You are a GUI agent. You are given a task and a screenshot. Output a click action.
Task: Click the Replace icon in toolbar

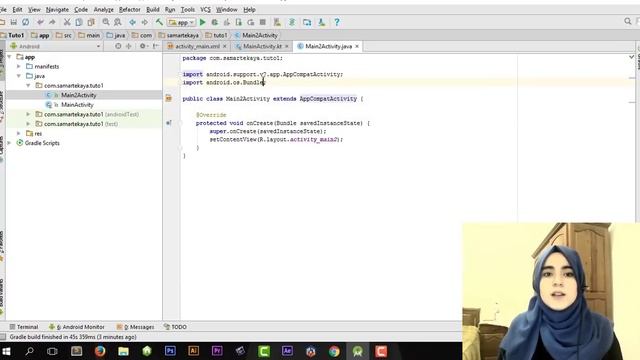118,22
